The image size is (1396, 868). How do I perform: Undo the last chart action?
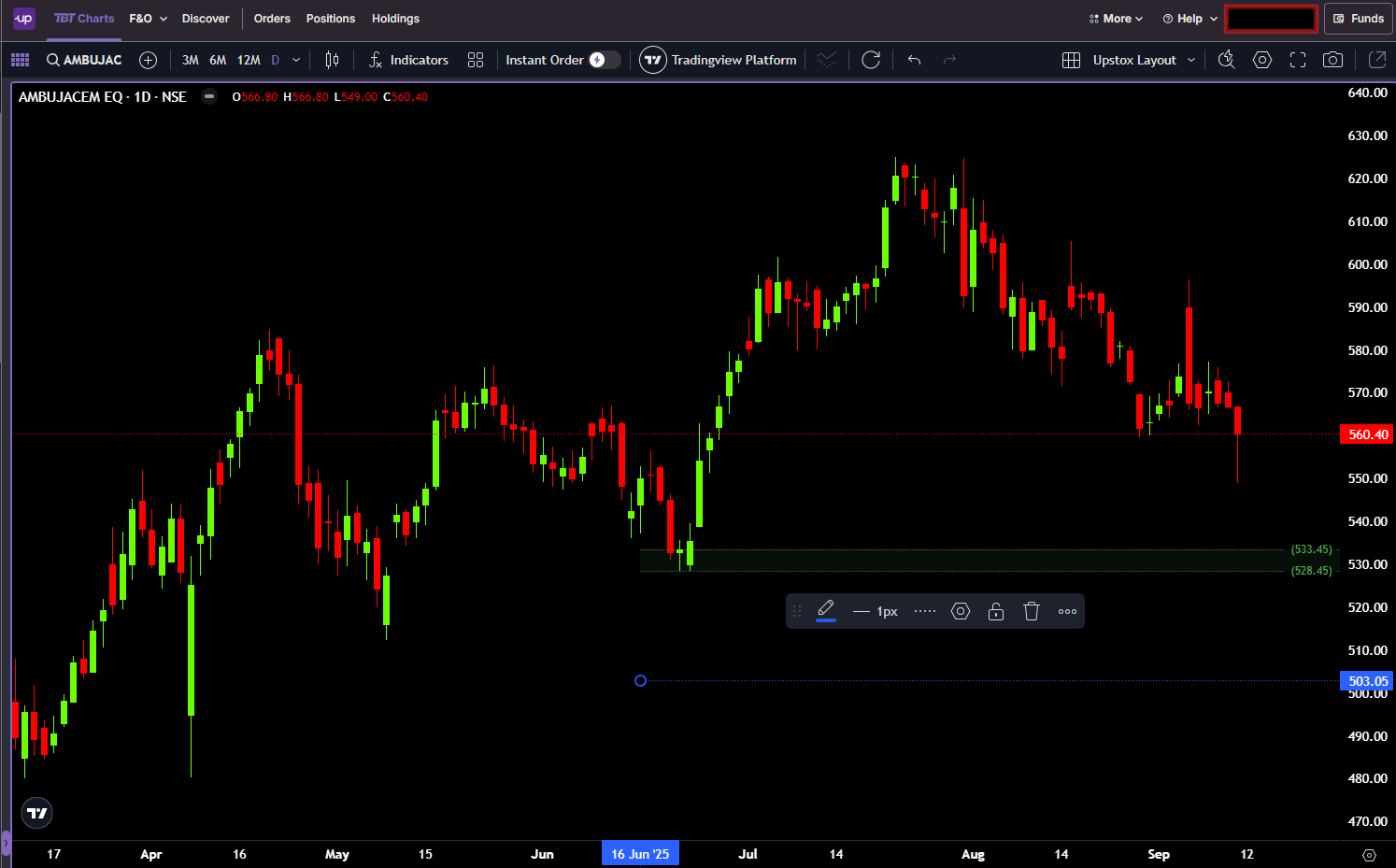914,60
